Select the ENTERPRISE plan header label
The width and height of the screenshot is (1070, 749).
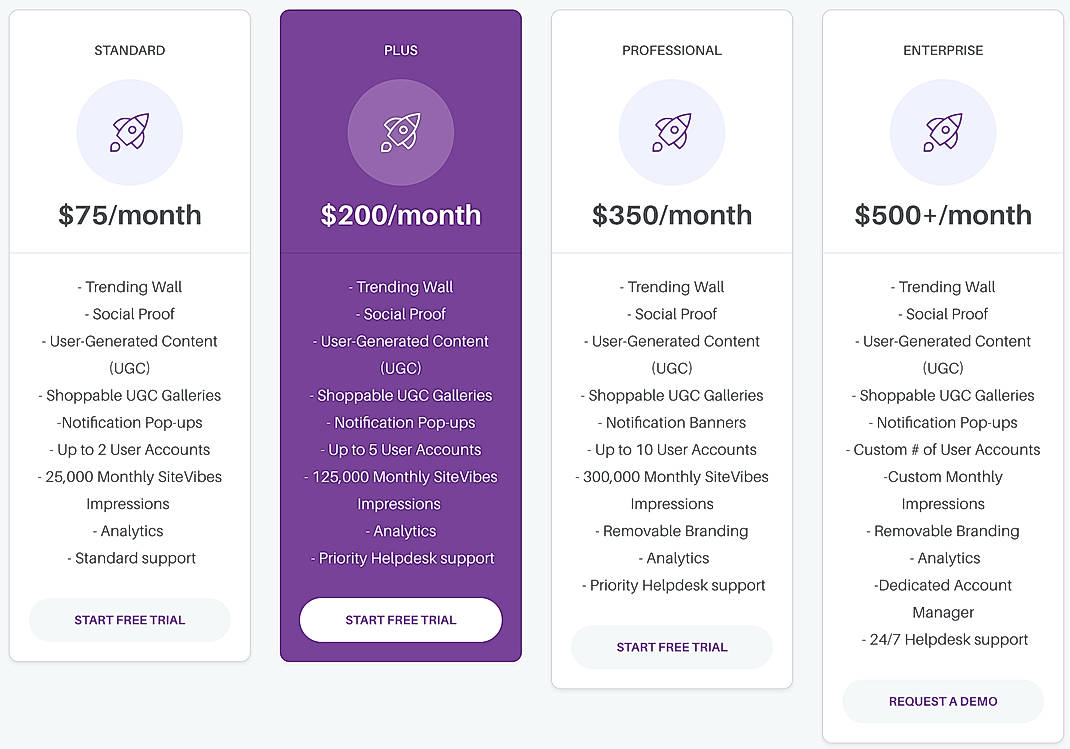942,50
